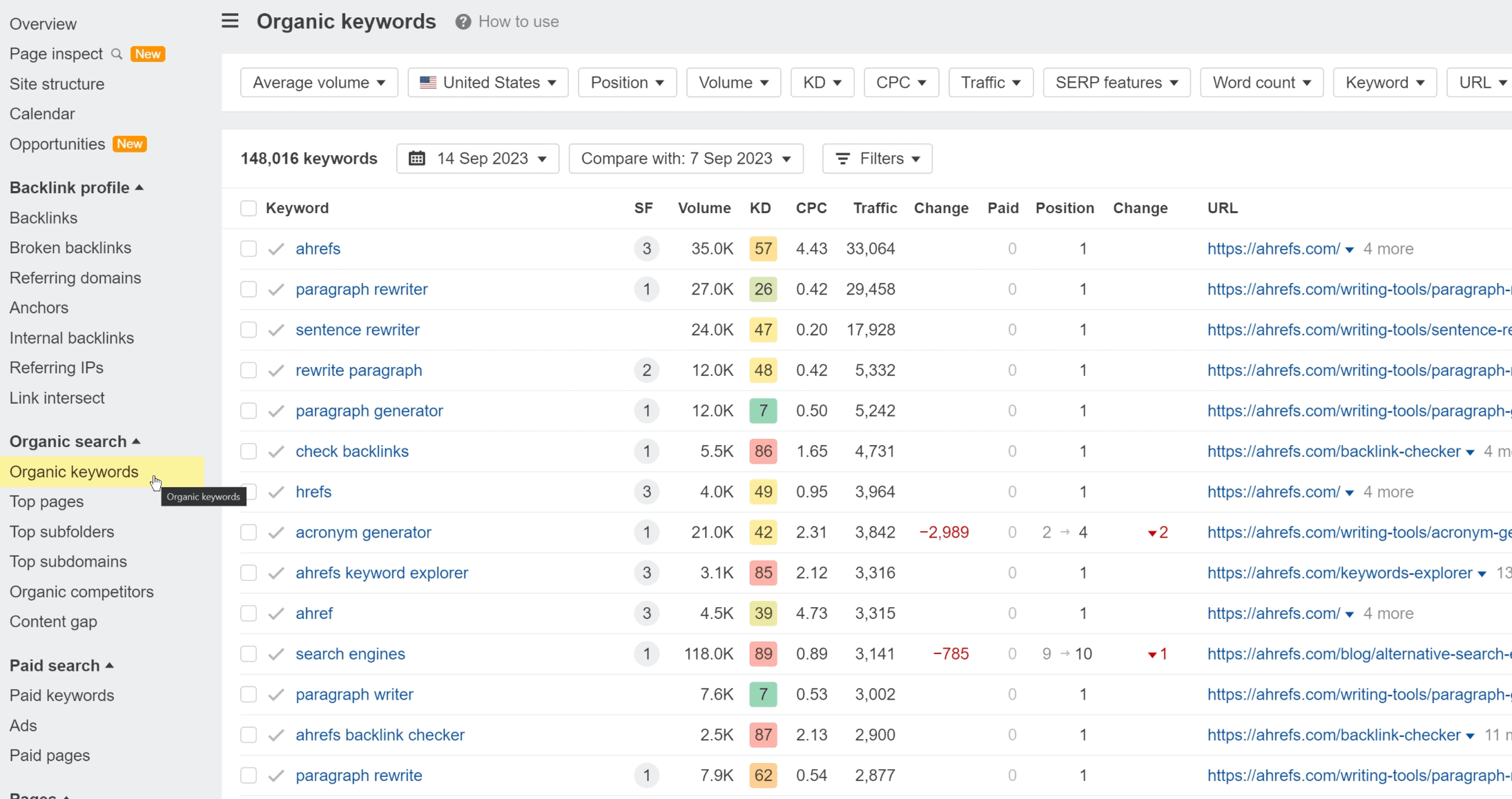The width and height of the screenshot is (1512, 799).
Task: Open the paragraph generator keyword link
Action: coord(369,411)
